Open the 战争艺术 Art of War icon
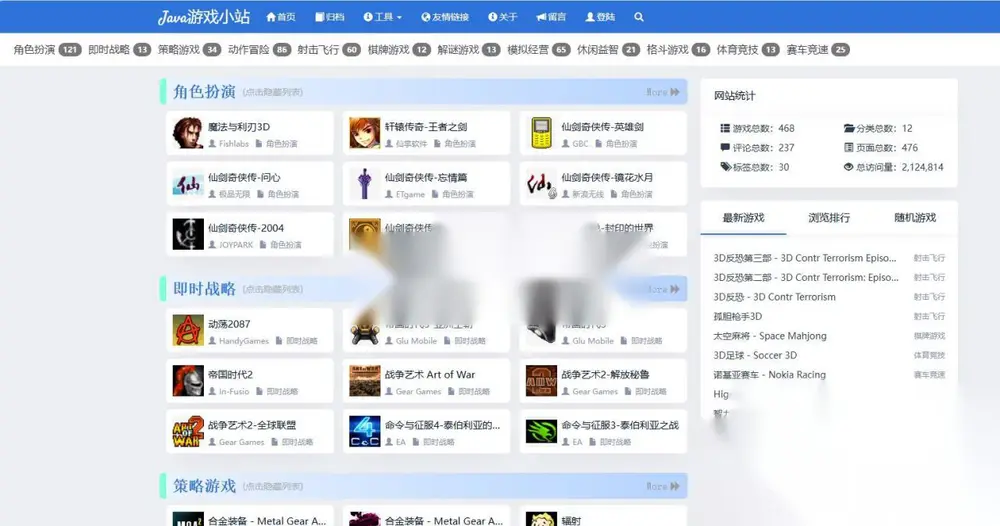The width and height of the screenshot is (1000, 526). click(x=365, y=381)
